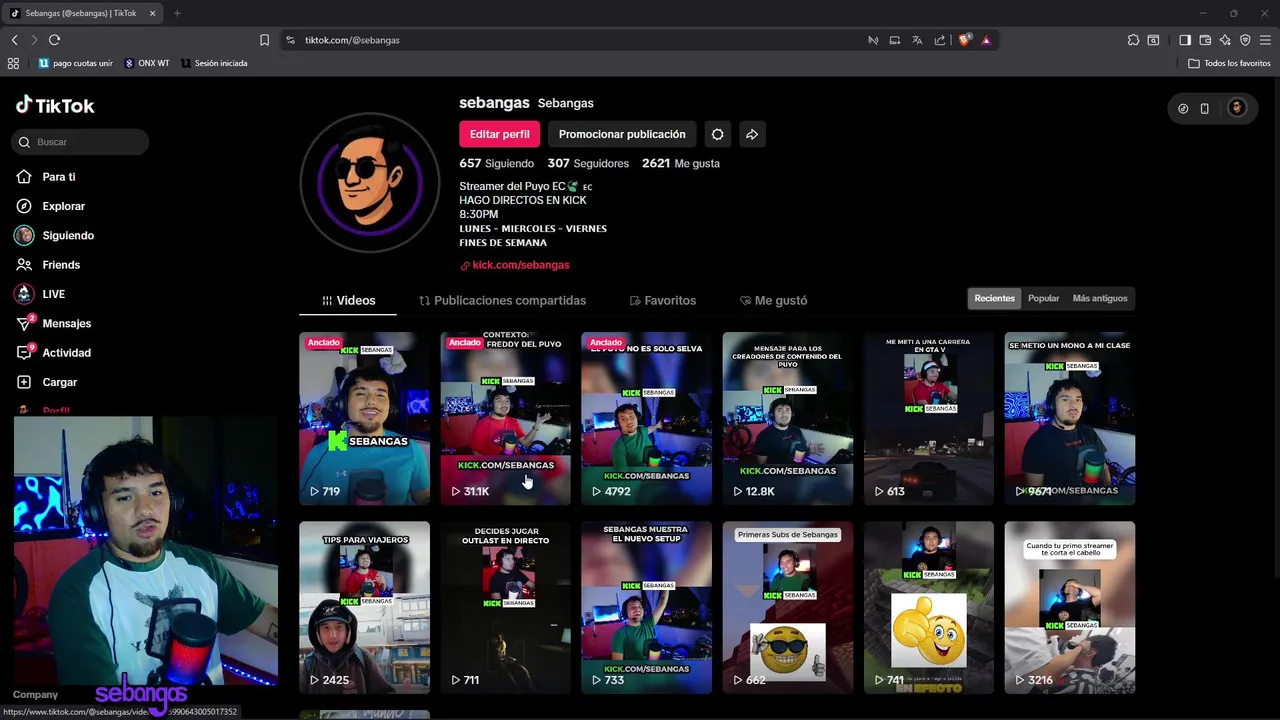
Task: Open kick.com/sebangas bio link
Action: pos(515,265)
